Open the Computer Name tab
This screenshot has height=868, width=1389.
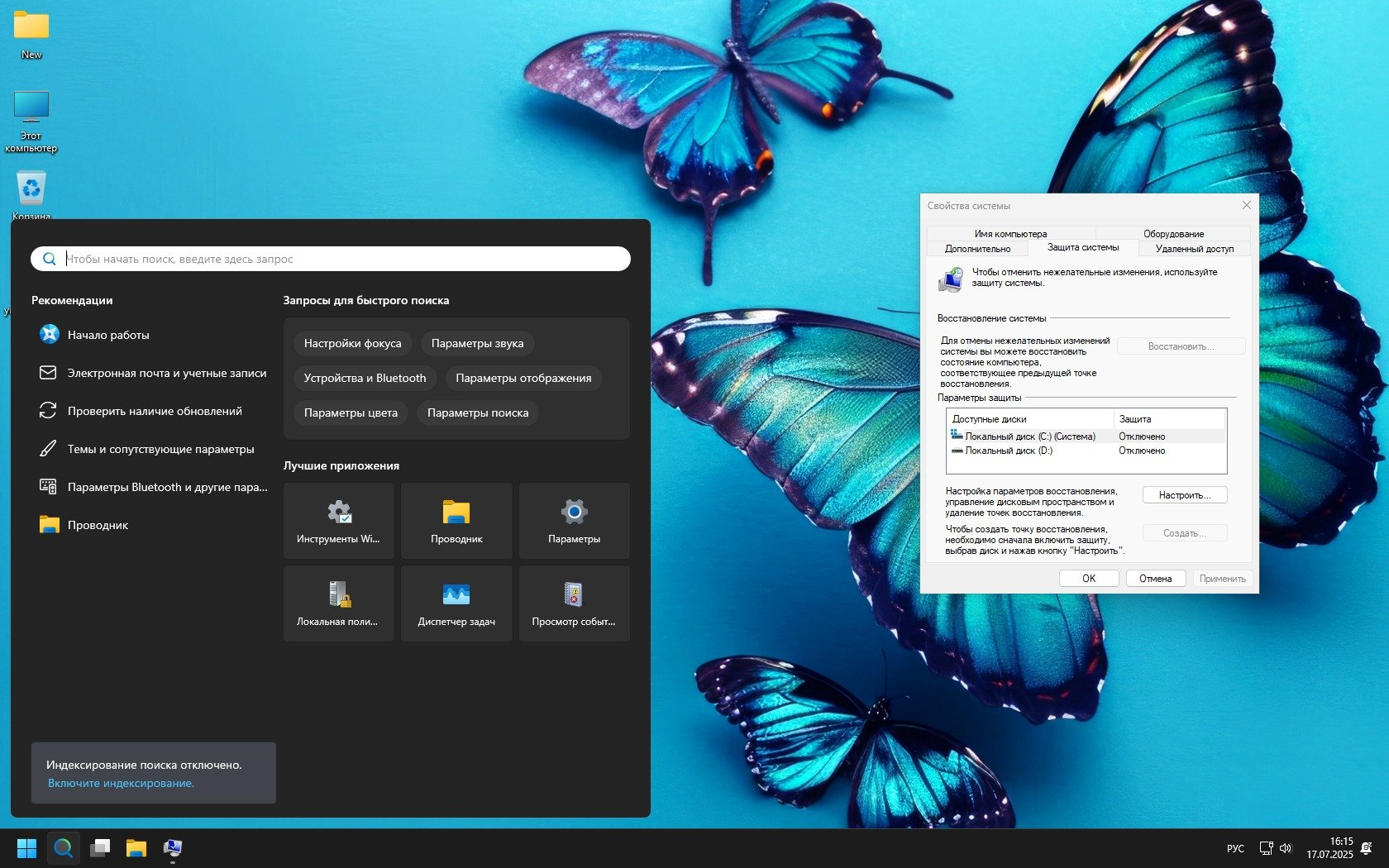[x=1010, y=234]
